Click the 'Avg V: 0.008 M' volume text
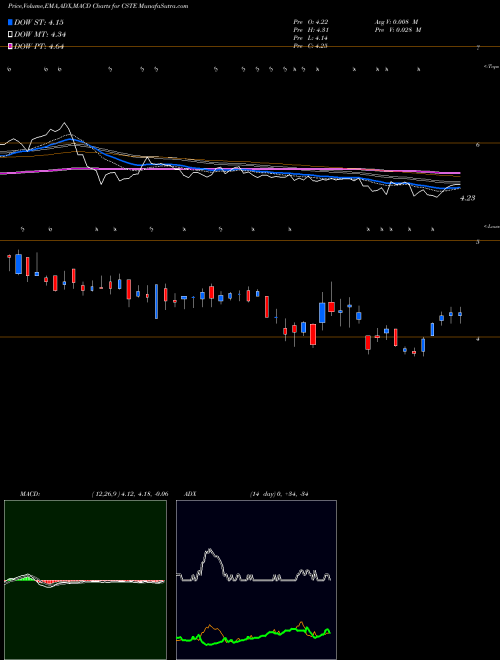 [396, 22]
